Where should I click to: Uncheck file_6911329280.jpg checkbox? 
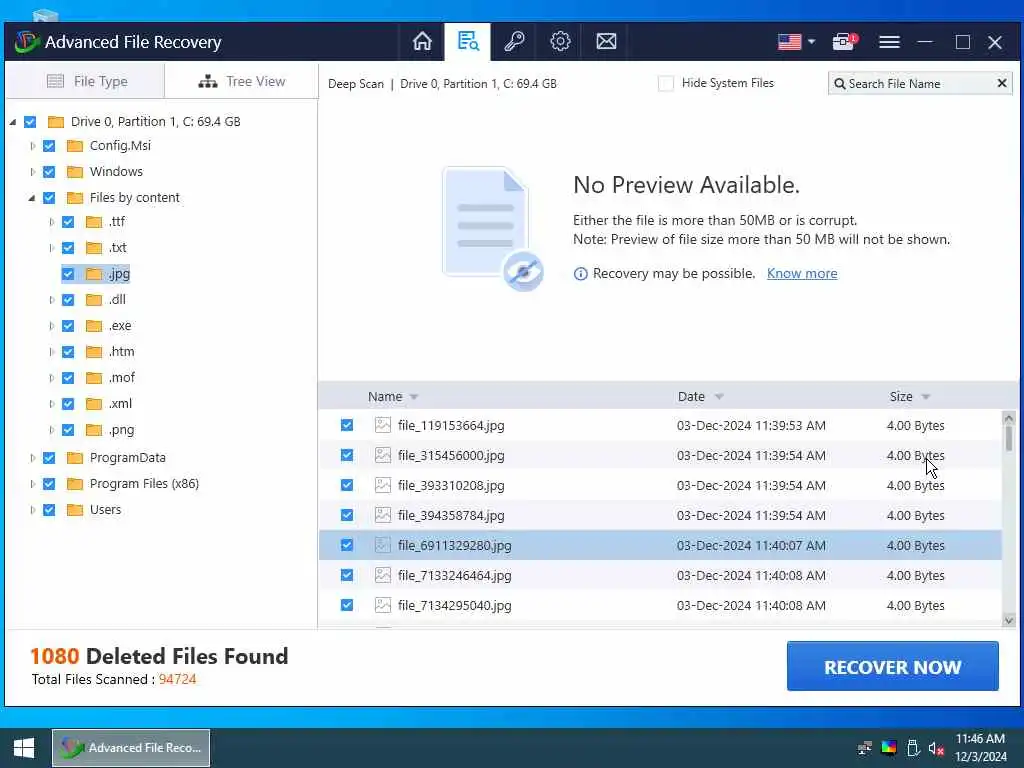pyautogui.click(x=347, y=545)
